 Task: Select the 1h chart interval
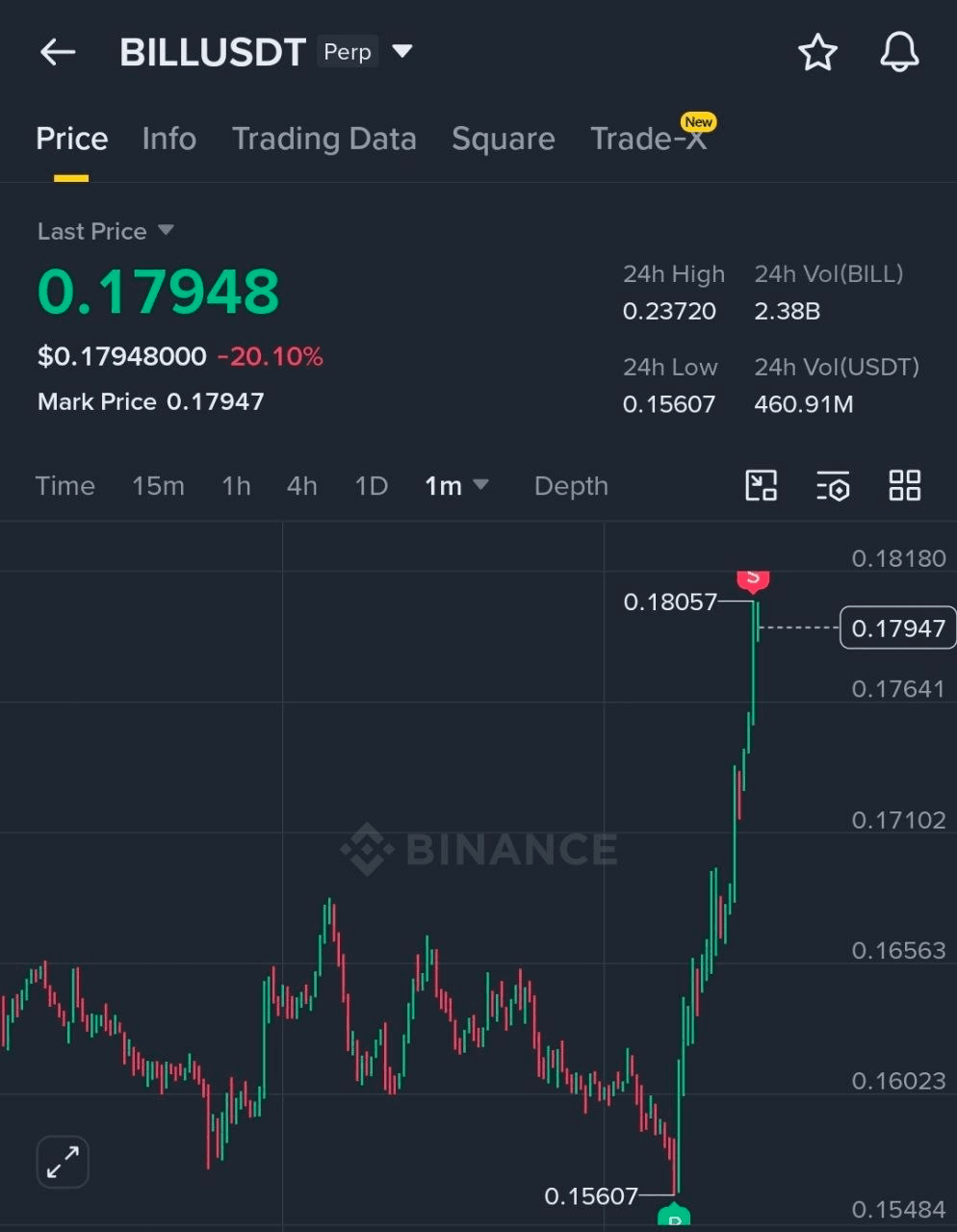click(x=236, y=485)
